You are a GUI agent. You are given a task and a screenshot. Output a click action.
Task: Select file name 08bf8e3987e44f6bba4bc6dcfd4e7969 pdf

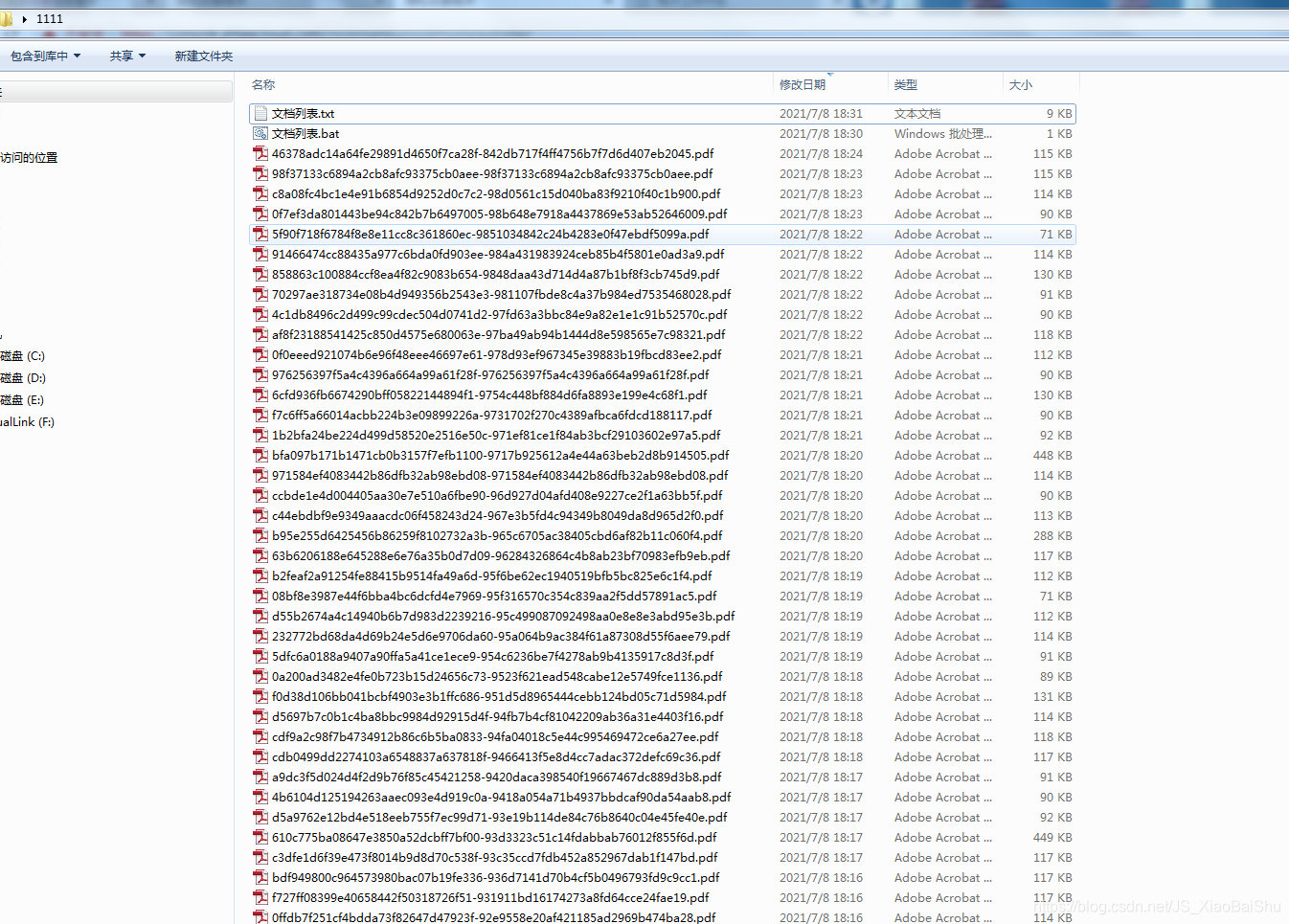point(494,596)
